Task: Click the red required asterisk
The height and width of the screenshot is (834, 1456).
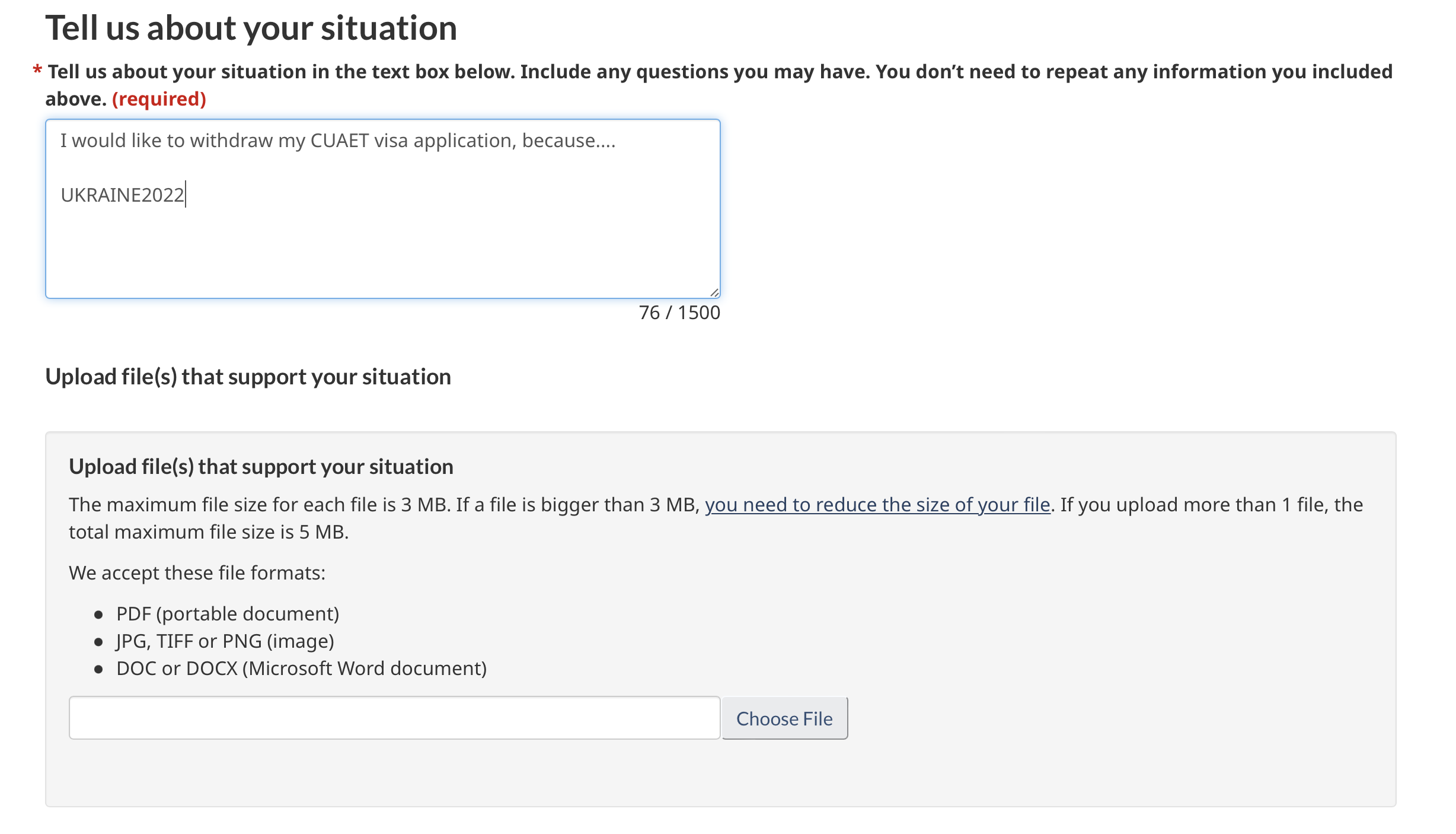Action: pyautogui.click(x=37, y=71)
